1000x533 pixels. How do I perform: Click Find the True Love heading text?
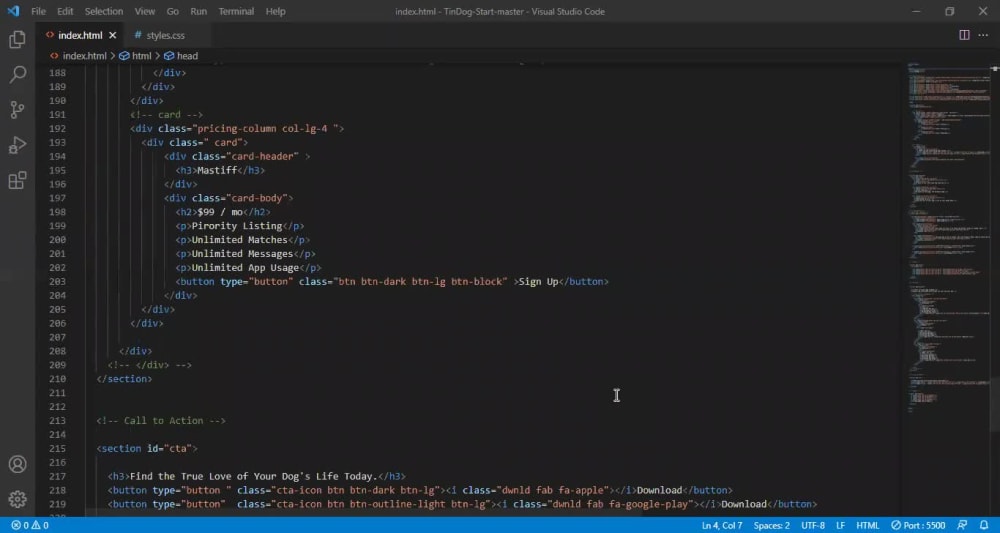254,476
